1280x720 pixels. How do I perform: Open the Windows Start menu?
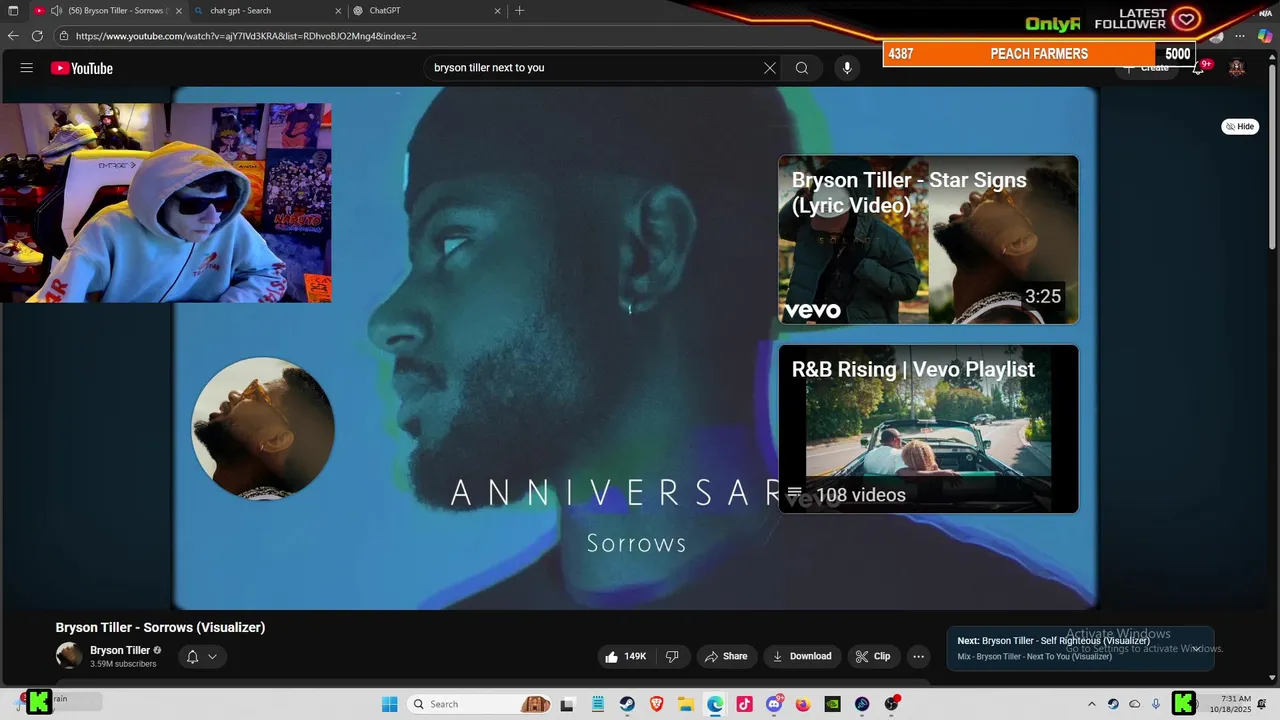(390, 704)
